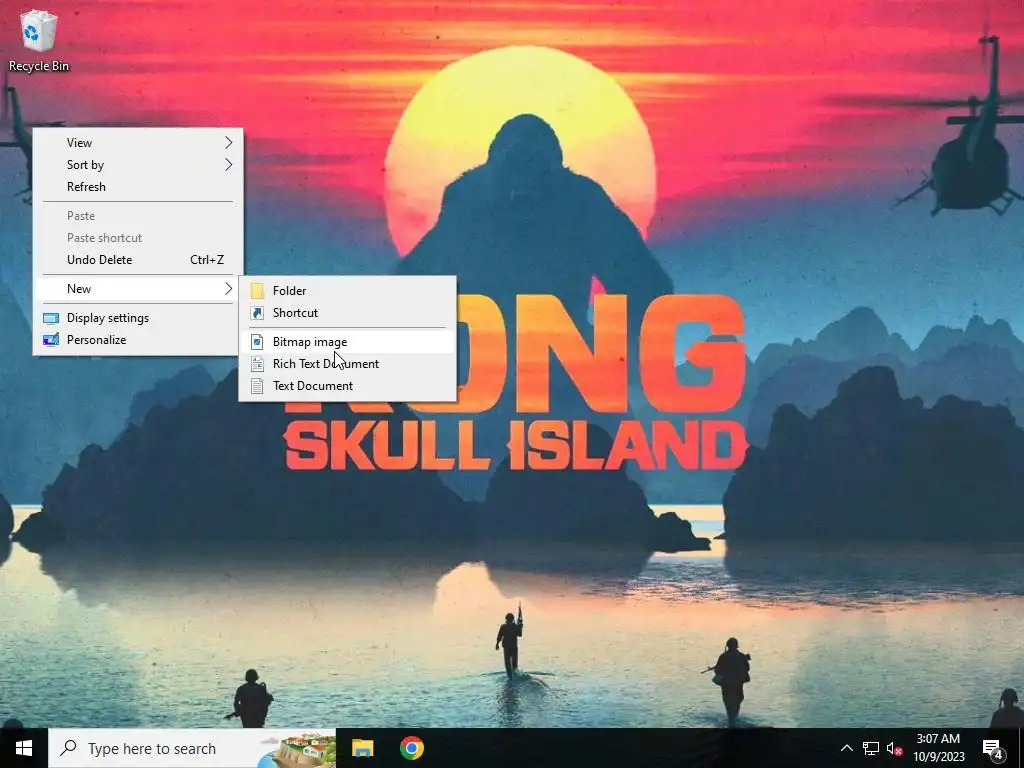Click the search highlights illustration in taskbar
The height and width of the screenshot is (768, 1024).
(x=298, y=749)
